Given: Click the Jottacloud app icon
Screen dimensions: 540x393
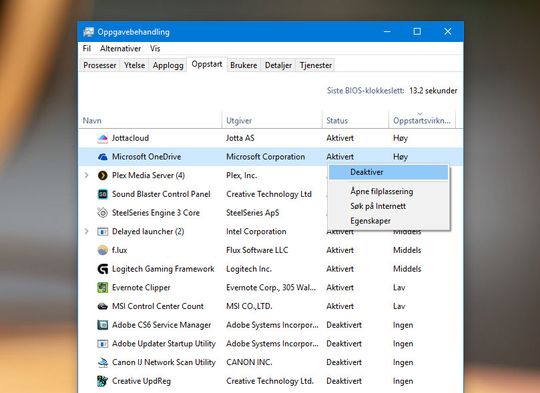Looking at the screenshot, I should pyautogui.click(x=103, y=138).
